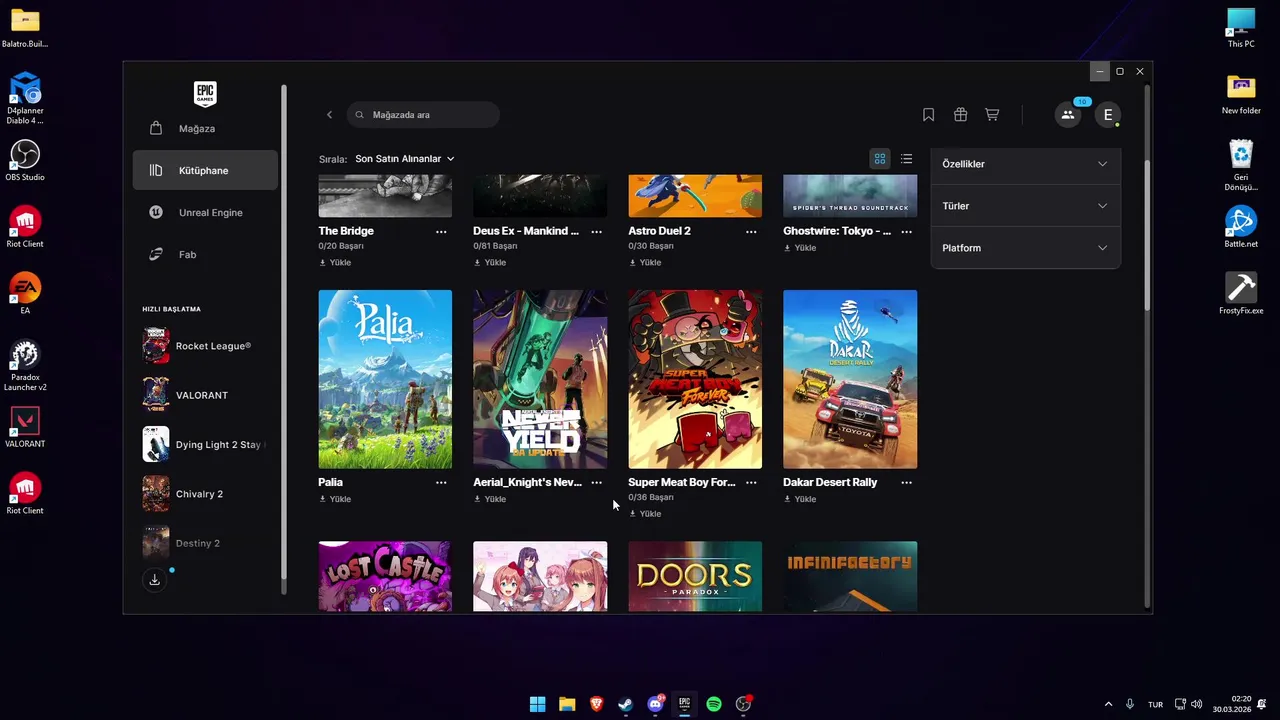Expand the Türler filter section
The image size is (1280, 720).
pyautogui.click(x=1025, y=206)
